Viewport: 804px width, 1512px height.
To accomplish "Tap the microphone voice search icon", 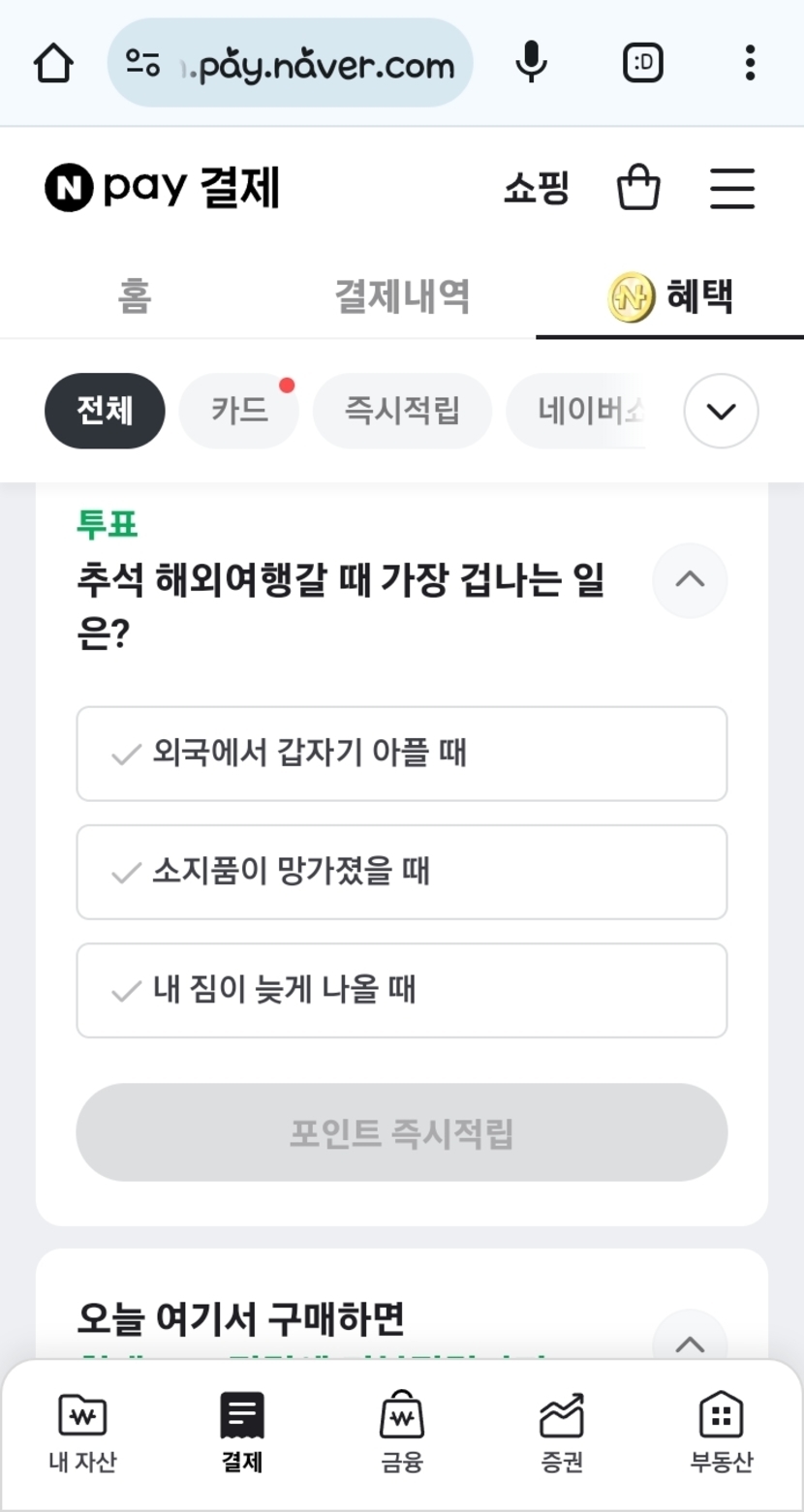I will tap(531, 64).
